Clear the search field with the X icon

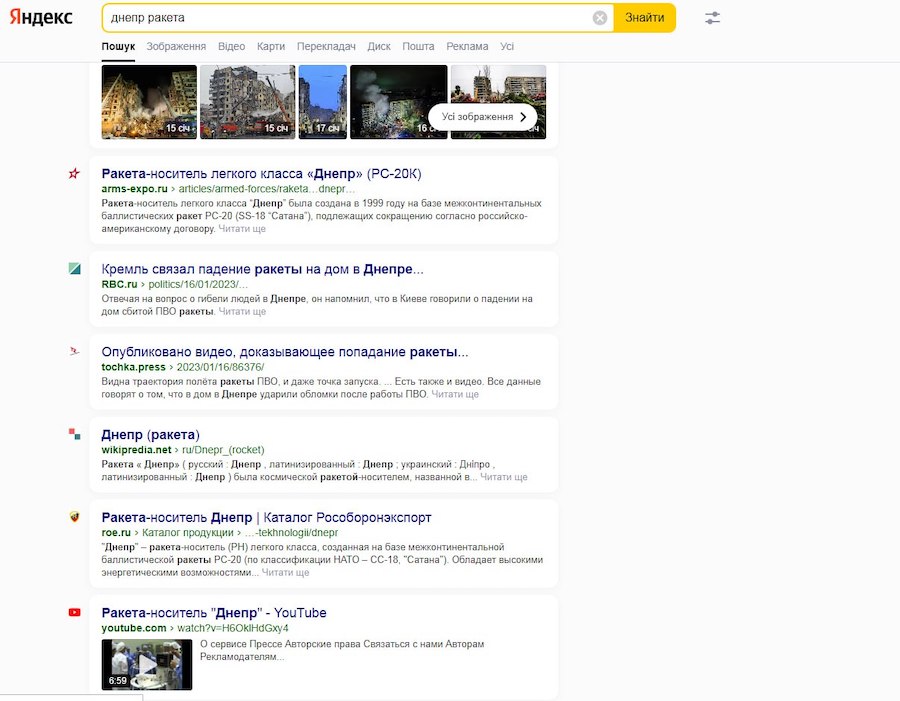pyautogui.click(x=599, y=18)
